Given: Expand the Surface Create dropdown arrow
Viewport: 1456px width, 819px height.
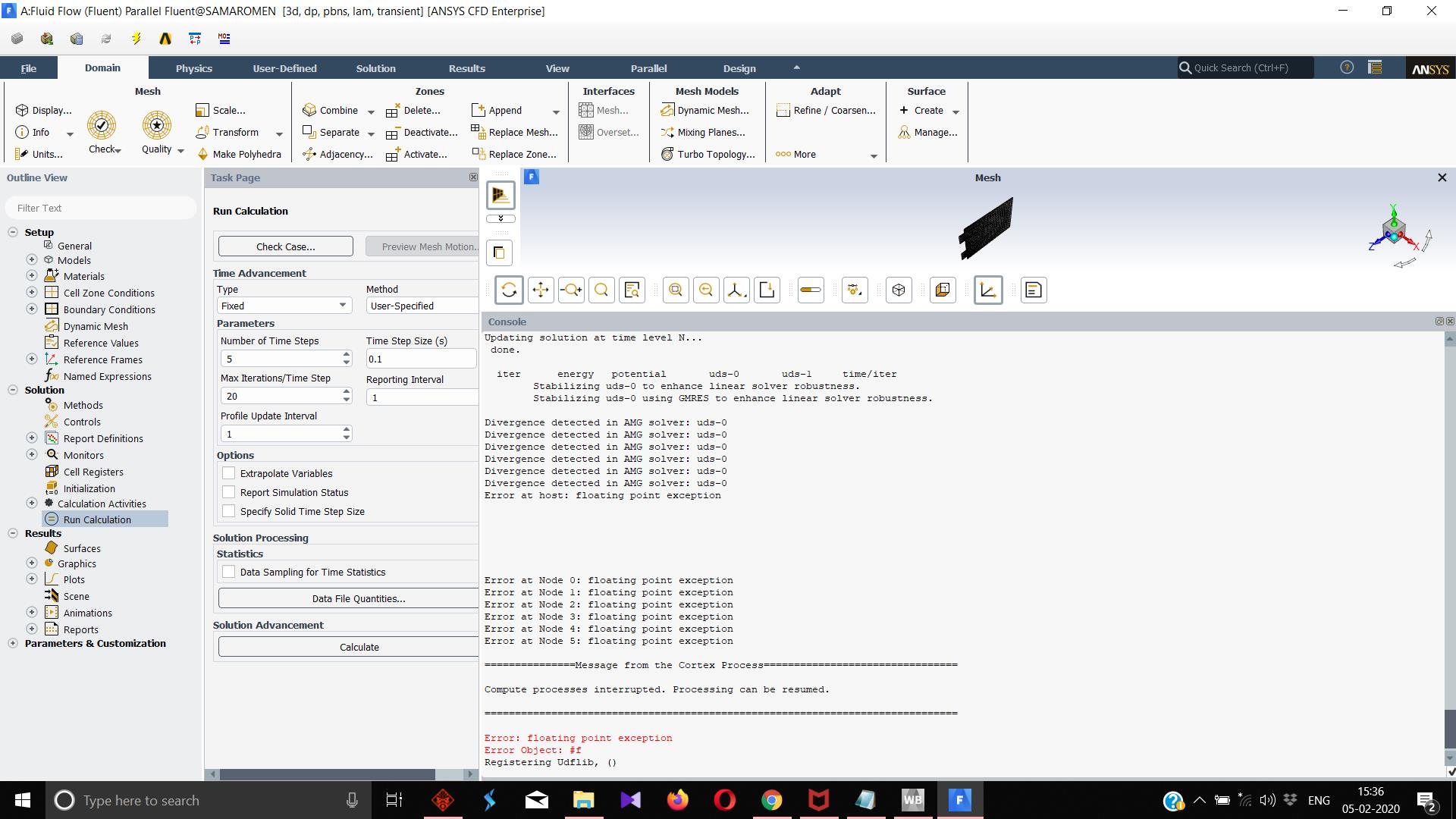Looking at the screenshot, I should 955,111.
